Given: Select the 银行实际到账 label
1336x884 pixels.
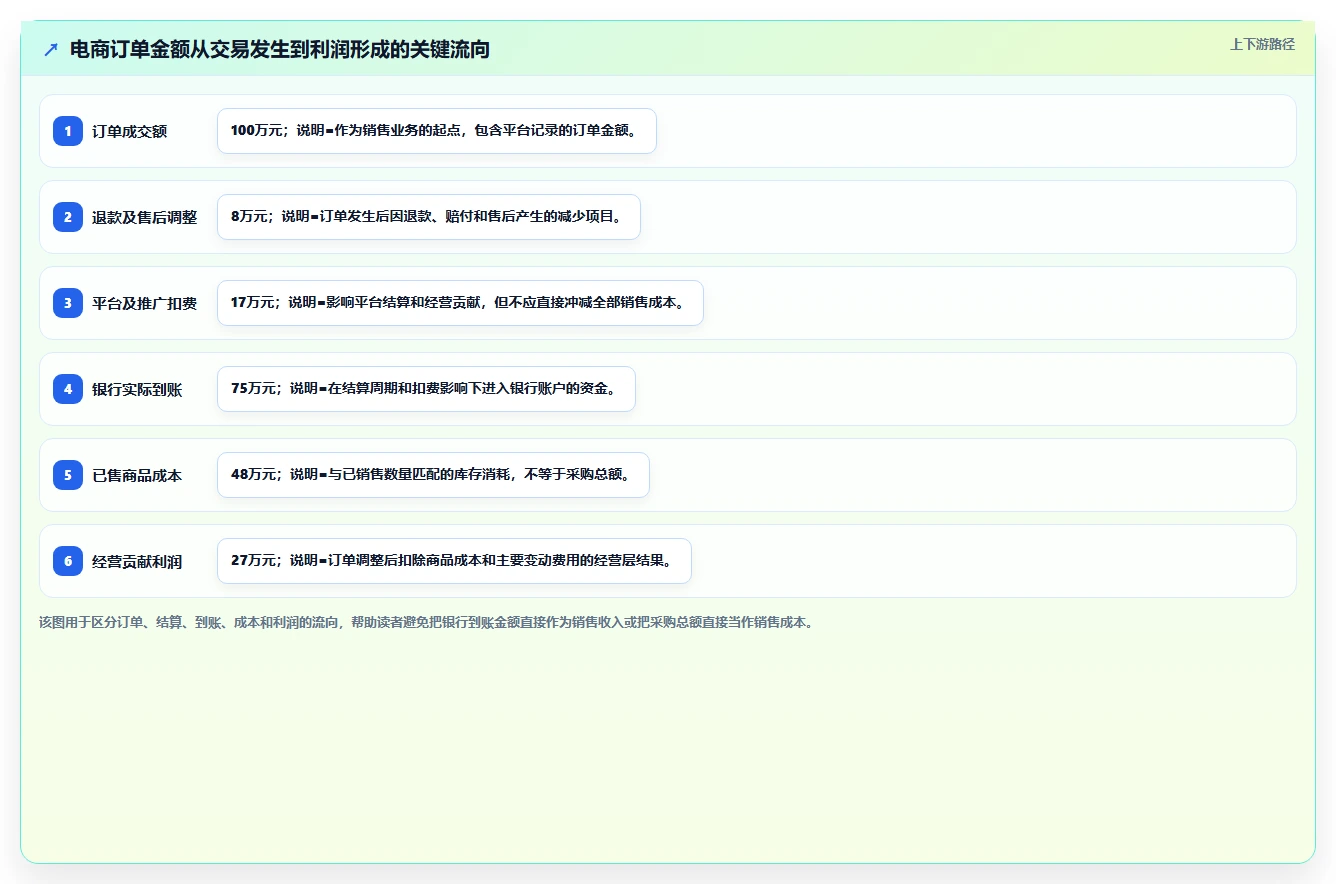Looking at the screenshot, I should (137, 389).
